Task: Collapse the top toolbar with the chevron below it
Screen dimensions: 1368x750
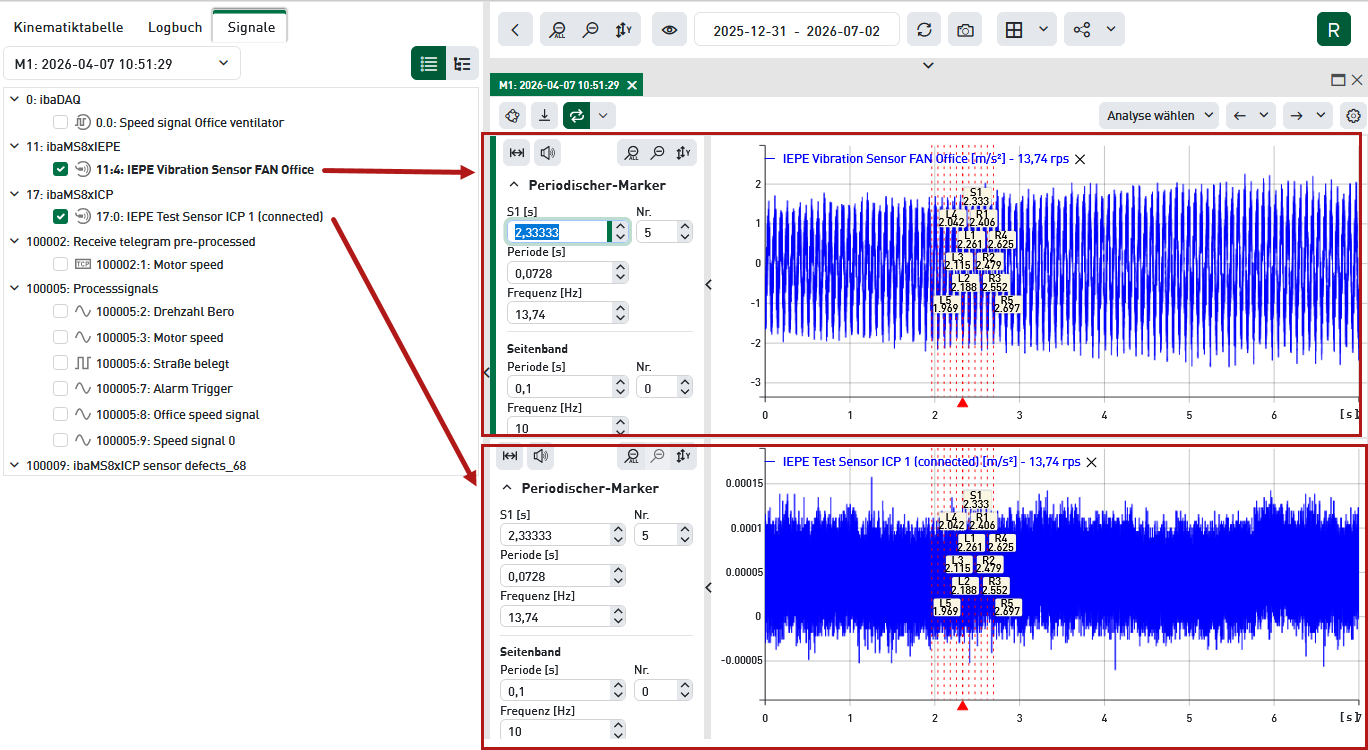Action: 928,65
